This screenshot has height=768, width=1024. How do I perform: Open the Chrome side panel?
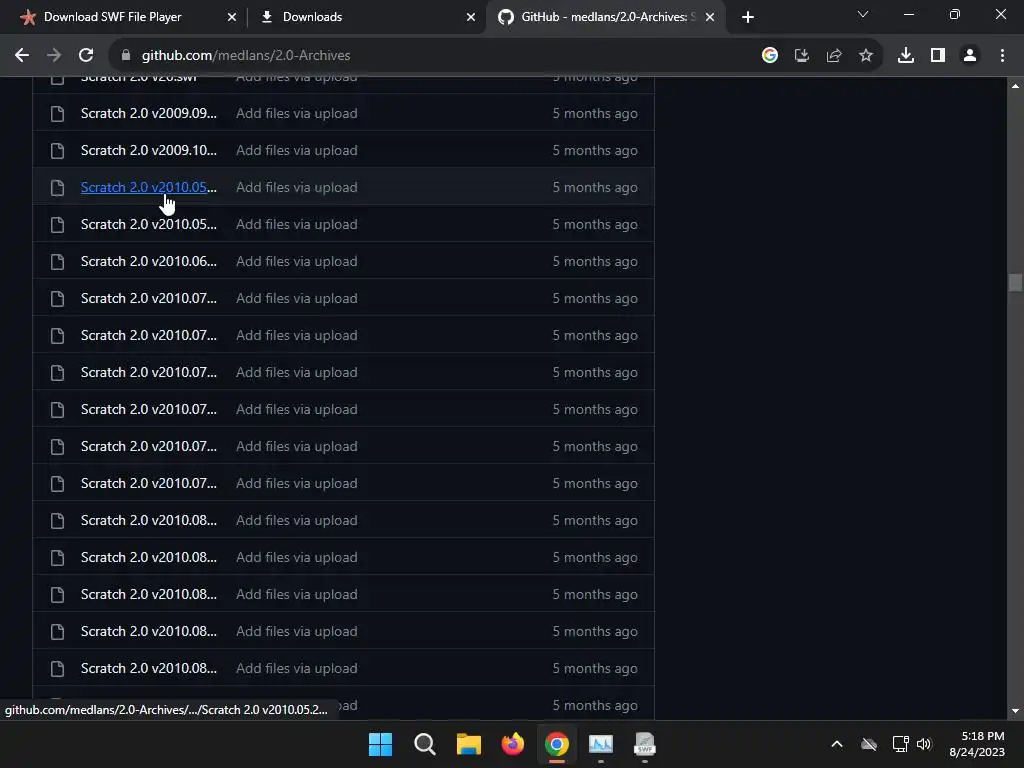pyautogui.click(x=938, y=56)
